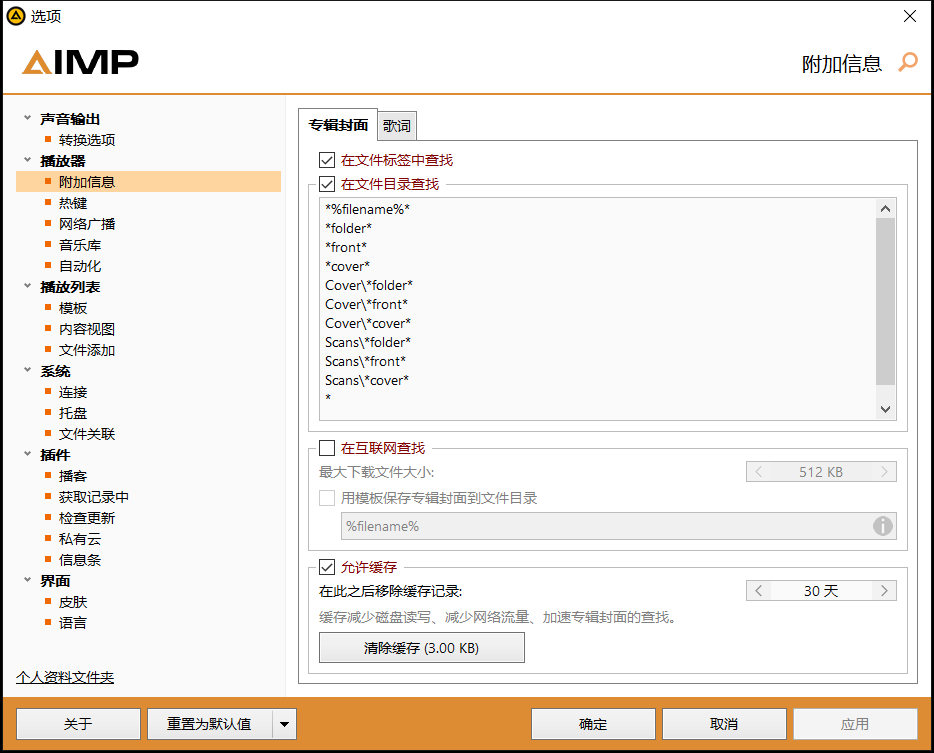Click scroll down arrow of the mask list
The height and width of the screenshot is (753, 934).
(x=885, y=409)
